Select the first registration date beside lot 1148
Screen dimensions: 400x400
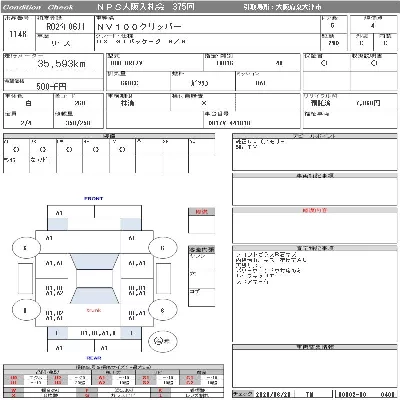pyautogui.click(x=65, y=27)
